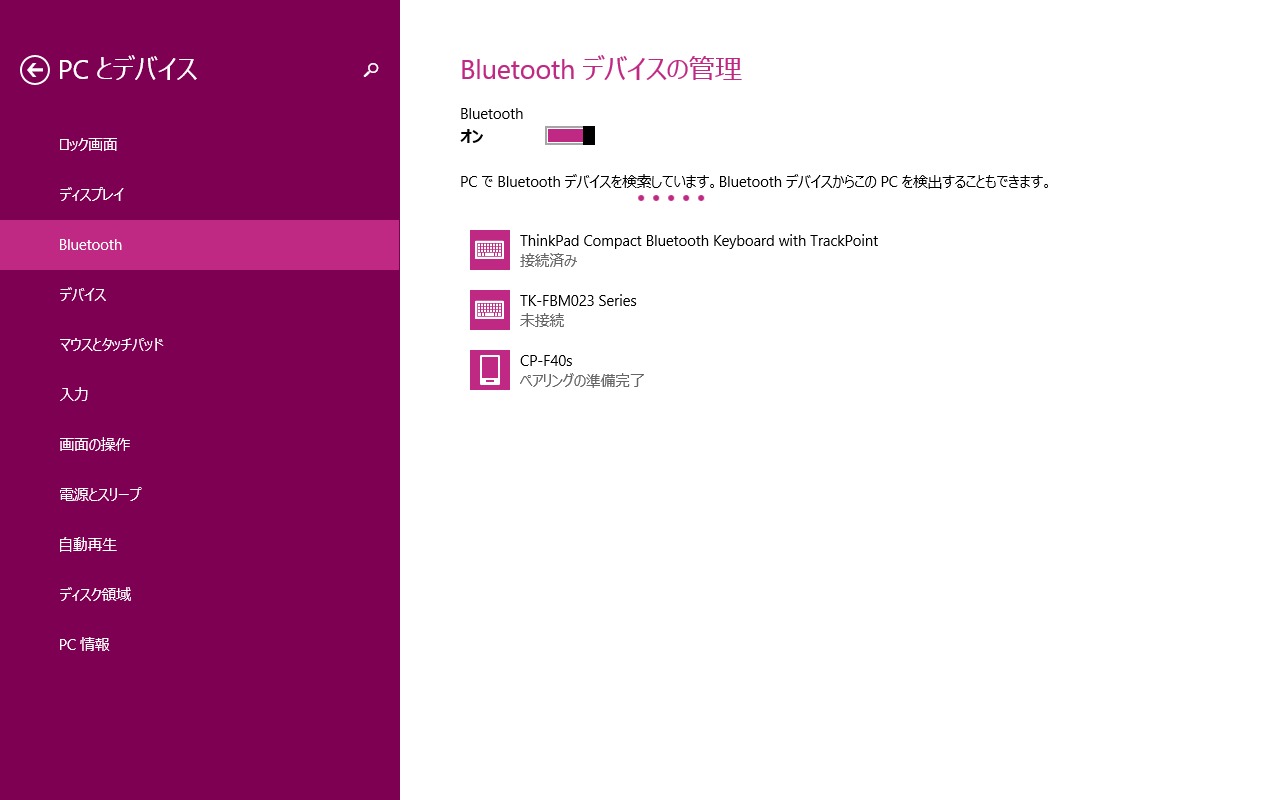
Task: Click the 接続済み status text
Action: 549,261
